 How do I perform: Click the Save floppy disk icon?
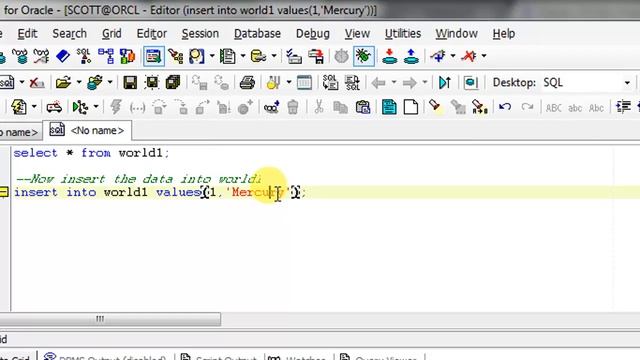[130, 83]
